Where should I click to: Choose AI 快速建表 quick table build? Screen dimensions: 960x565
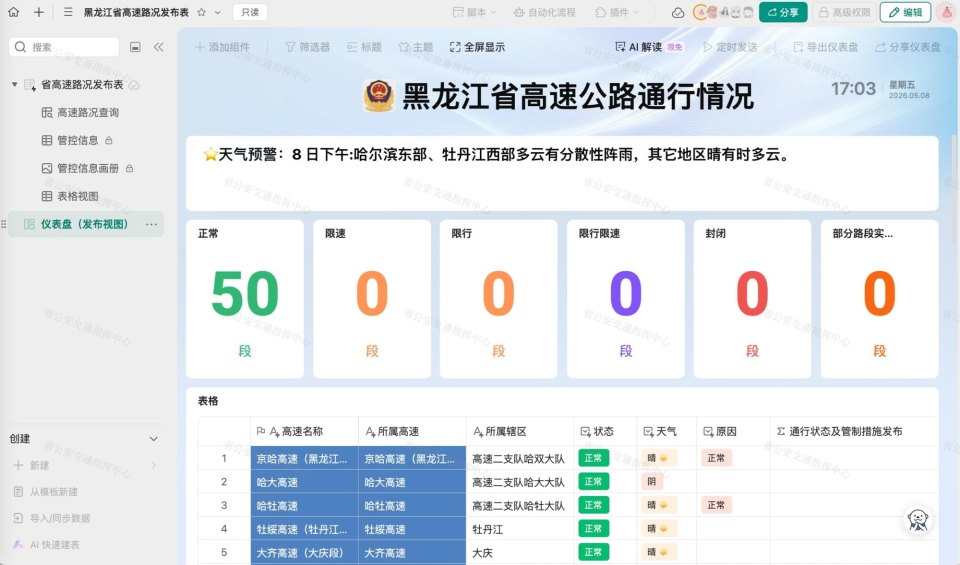(x=47, y=545)
